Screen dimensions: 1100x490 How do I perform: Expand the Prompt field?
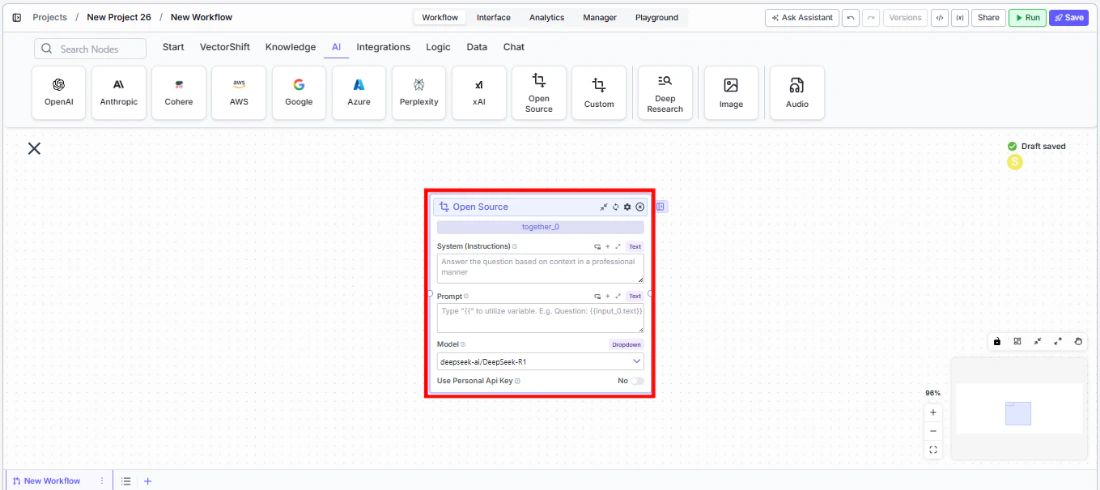(x=618, y=296)
